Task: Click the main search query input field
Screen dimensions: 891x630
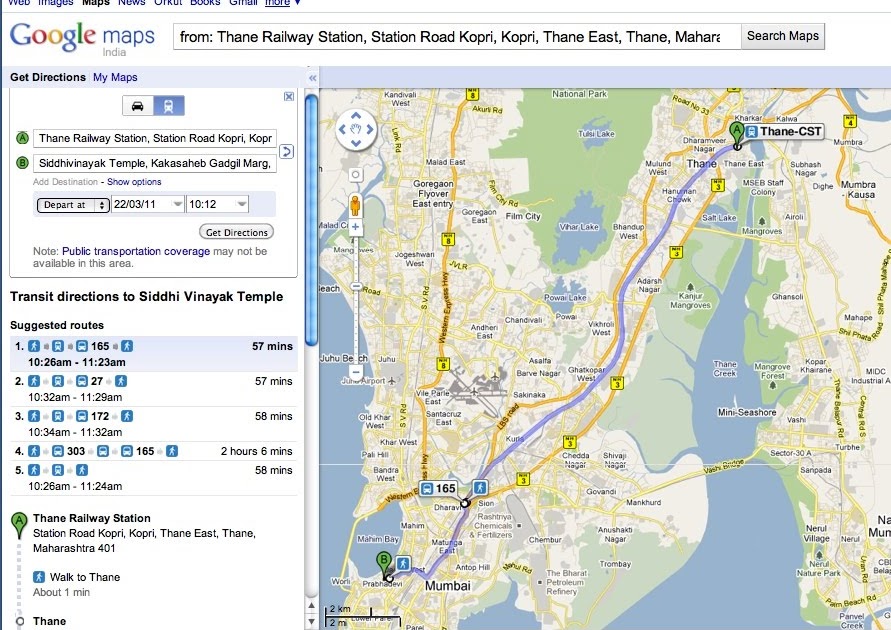Action: tap(456, 37)
